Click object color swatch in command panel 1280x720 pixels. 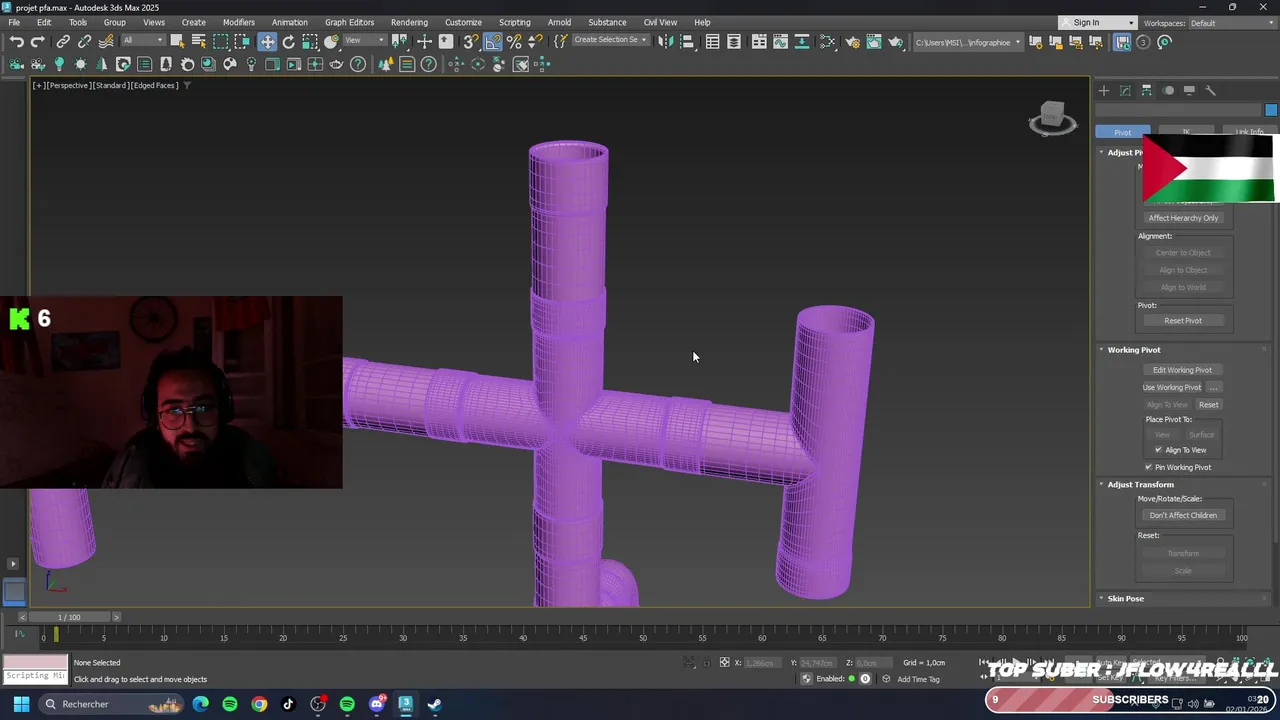[x=1271, y=110]
